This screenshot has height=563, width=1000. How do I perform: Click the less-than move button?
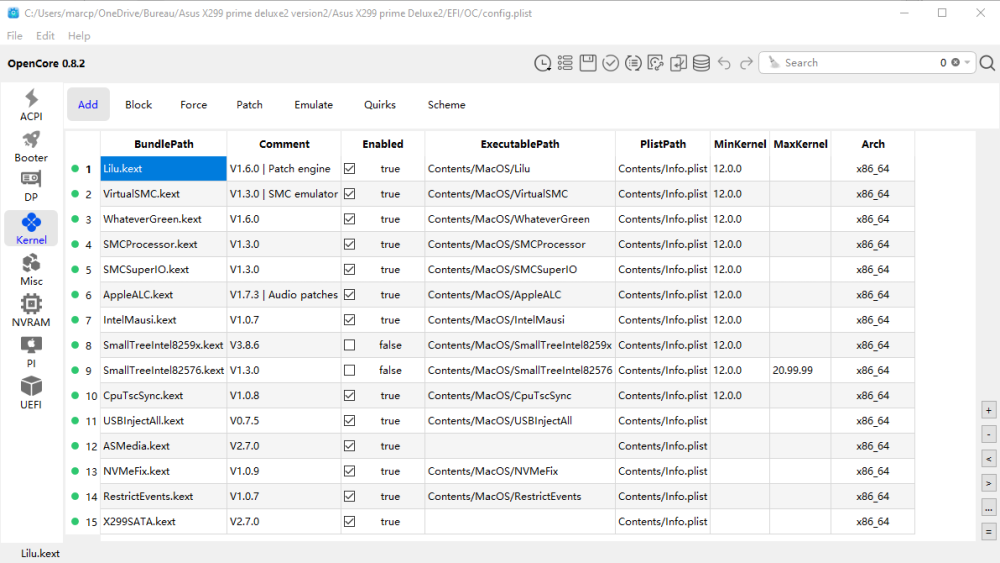pos(989,458)
